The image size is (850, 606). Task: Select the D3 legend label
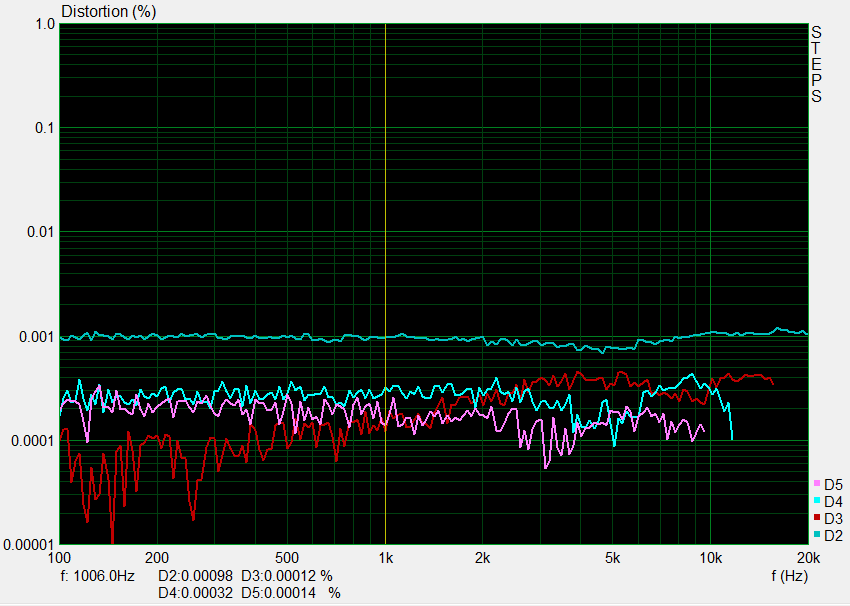pos(833,519)
